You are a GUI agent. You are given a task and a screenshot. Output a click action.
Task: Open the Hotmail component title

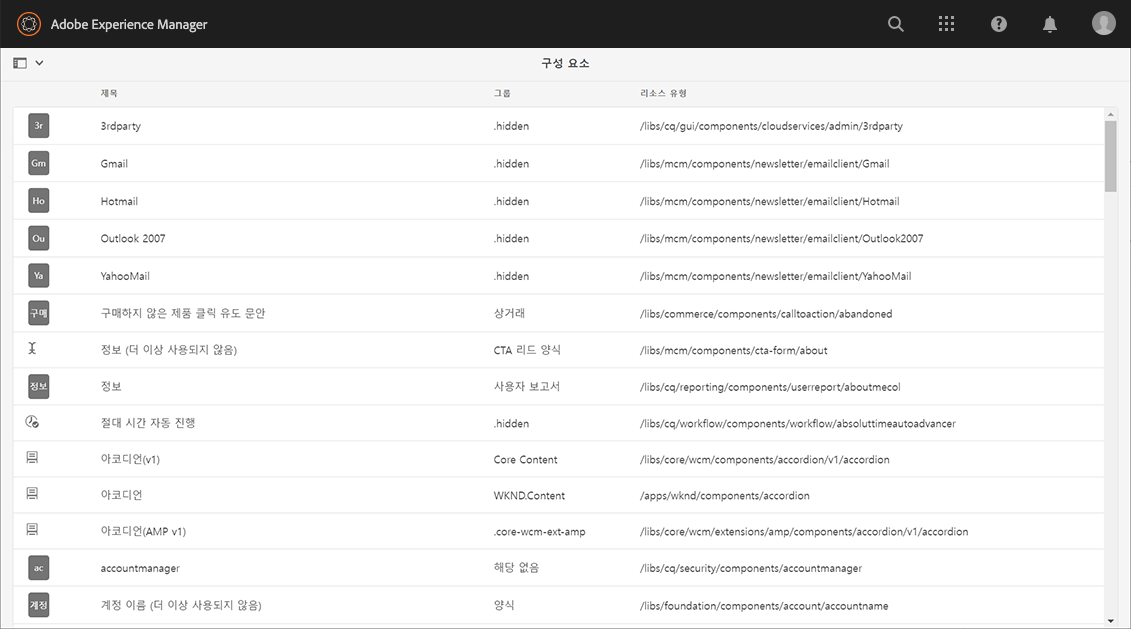click(119, 201)
